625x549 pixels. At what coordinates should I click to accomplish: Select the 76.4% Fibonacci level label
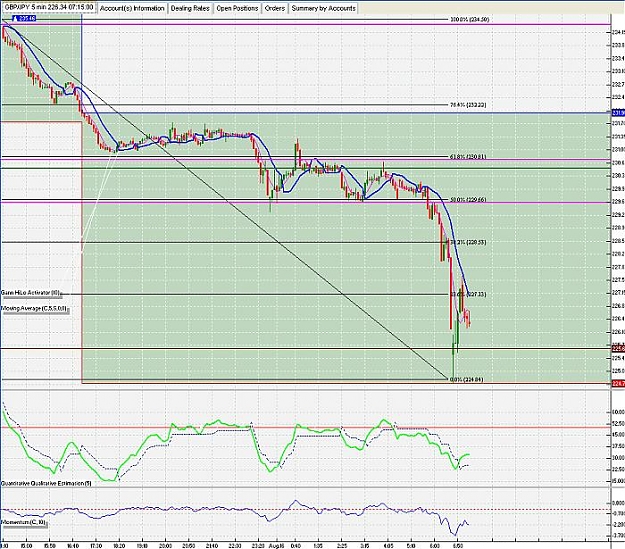[468, 105]
